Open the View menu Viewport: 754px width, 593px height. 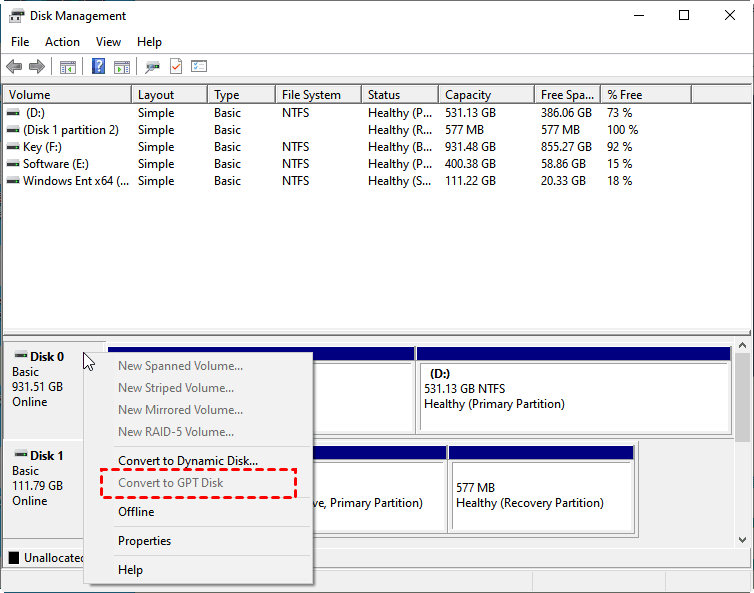point(108,42)
